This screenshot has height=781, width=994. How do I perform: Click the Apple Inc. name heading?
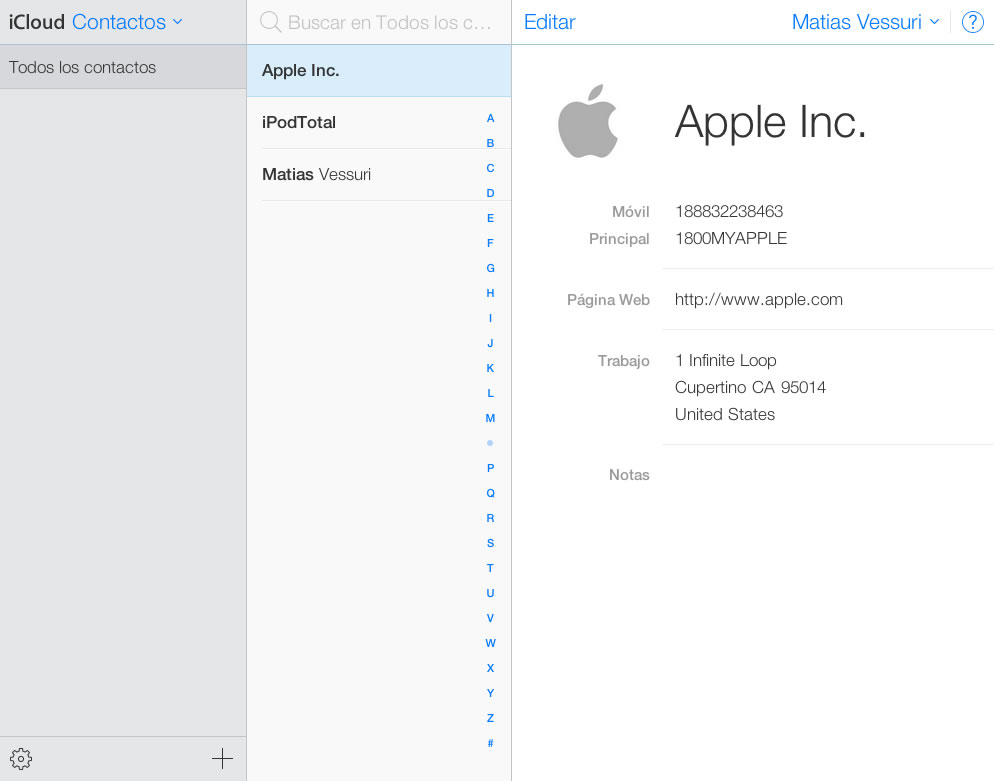click(770, 122)
